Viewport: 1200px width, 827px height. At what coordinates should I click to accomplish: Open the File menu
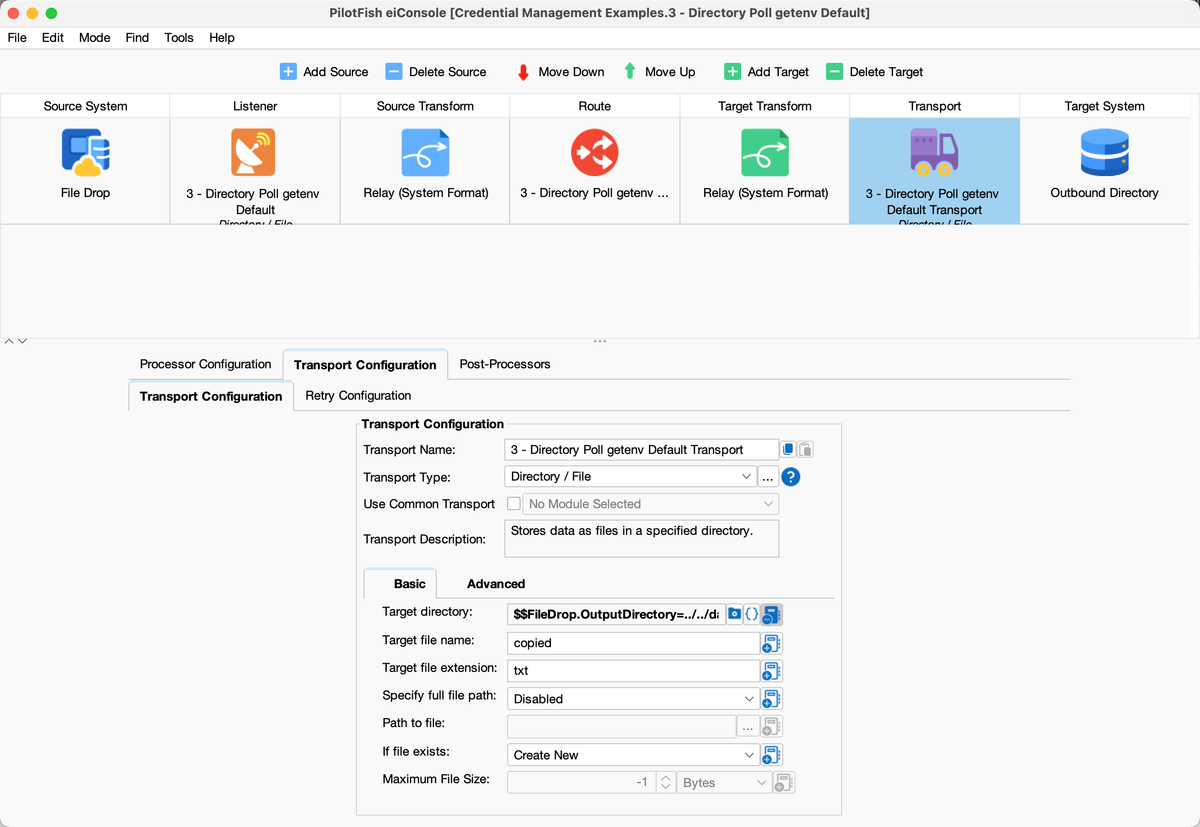17,37
